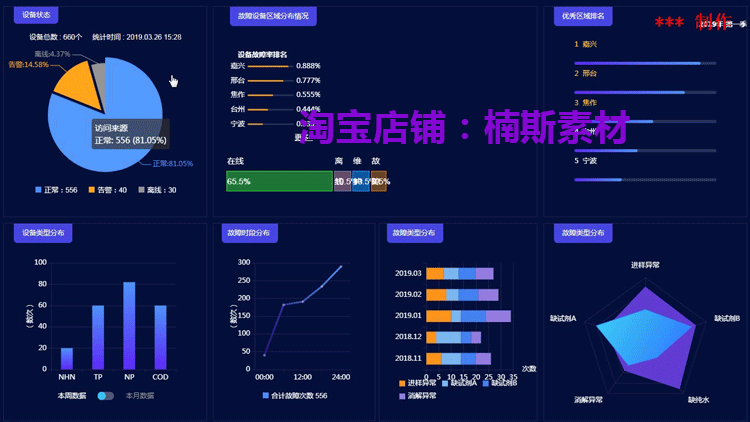Select 故障类型分布 header above the stacked bar chart
This screenshot has width=750, height=422.
[414, 233]
